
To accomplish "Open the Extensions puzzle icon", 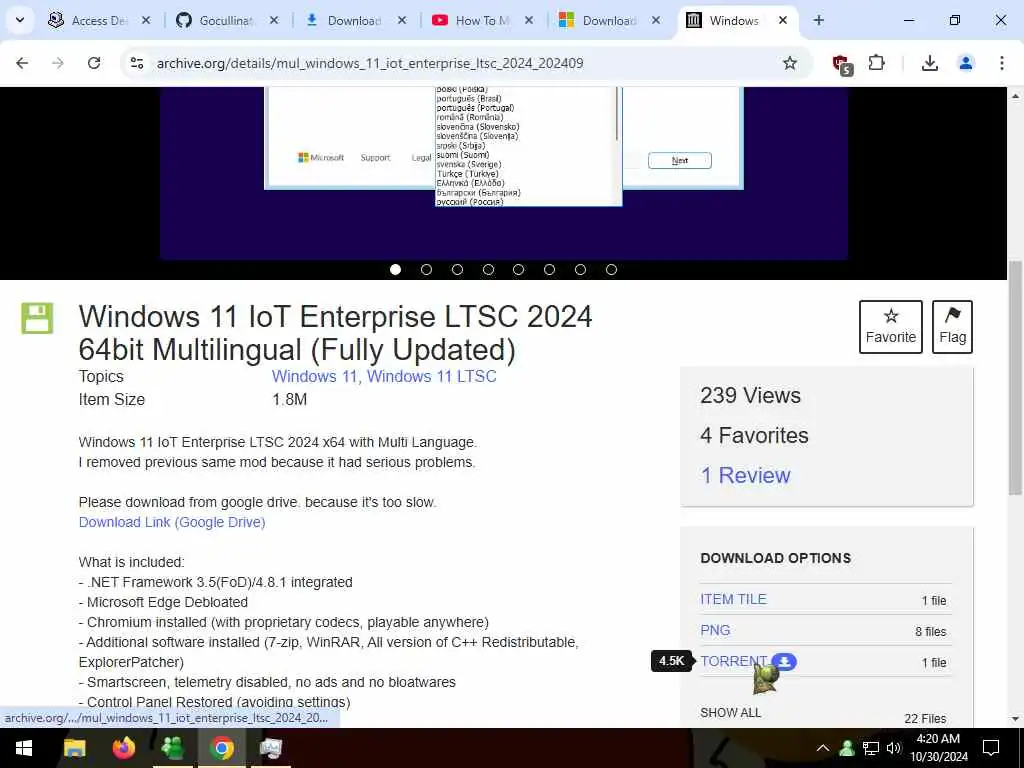I will click(876, 63).
